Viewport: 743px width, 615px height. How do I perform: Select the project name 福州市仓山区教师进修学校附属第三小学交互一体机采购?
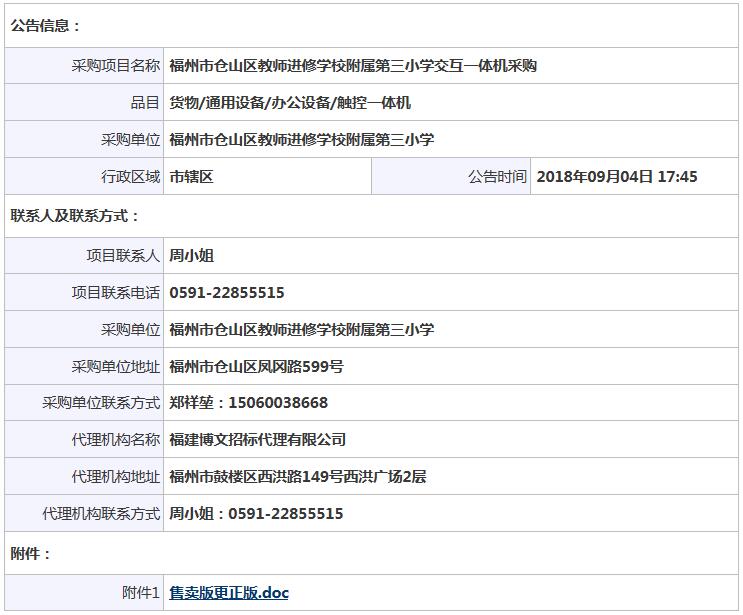click(x=353, y=65)
